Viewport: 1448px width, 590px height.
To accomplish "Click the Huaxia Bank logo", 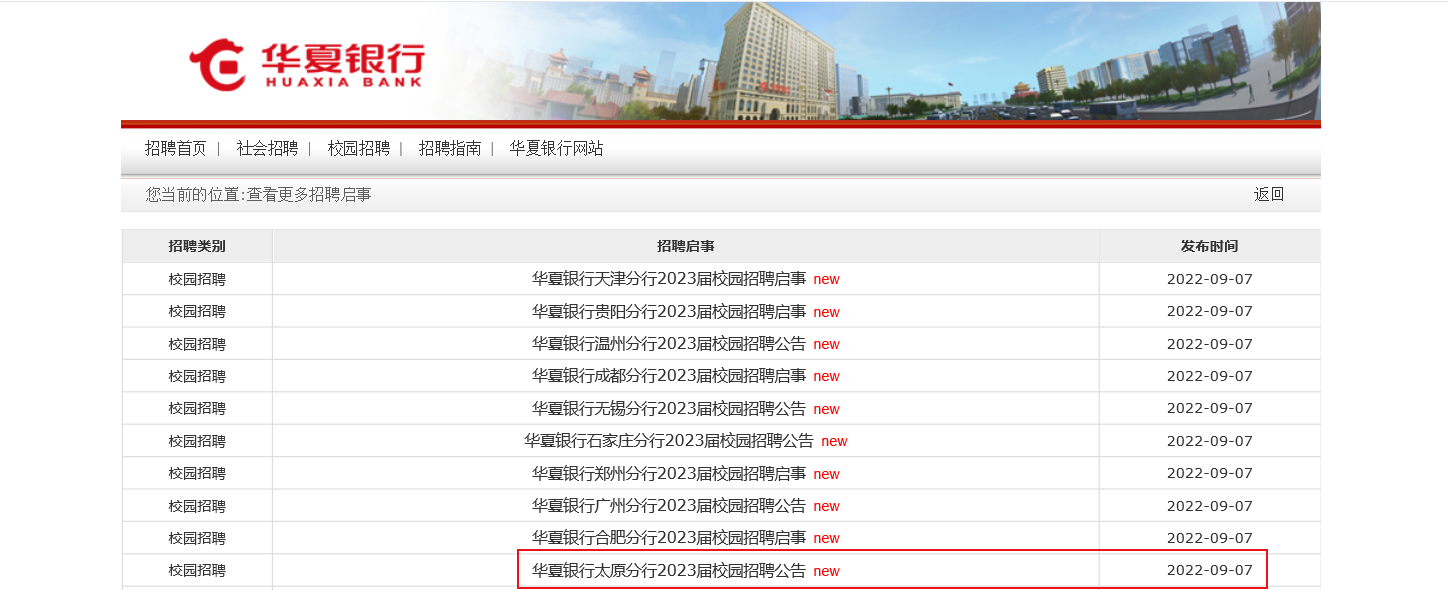I will (x=306, y=64).
